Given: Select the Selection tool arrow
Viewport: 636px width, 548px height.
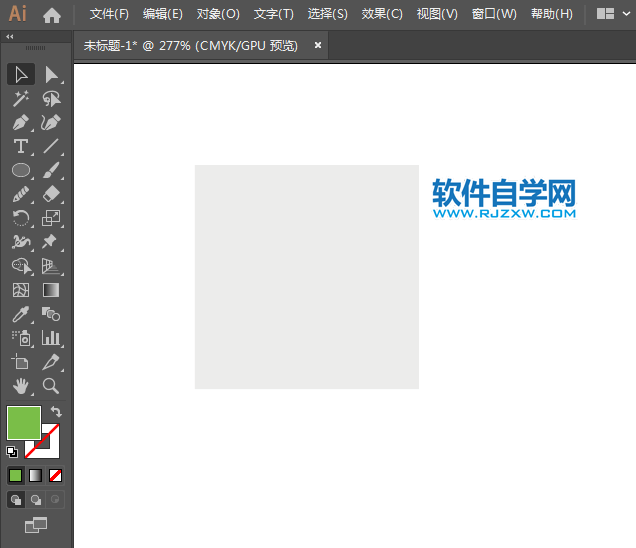Looking at the screenshot, I should 21,74.
